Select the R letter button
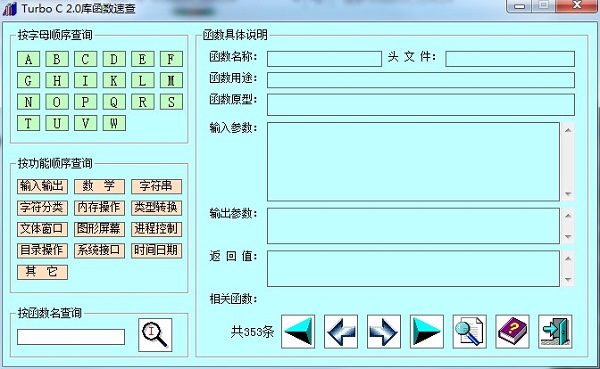This screenshot has height=369, width=600. (143, 102)
